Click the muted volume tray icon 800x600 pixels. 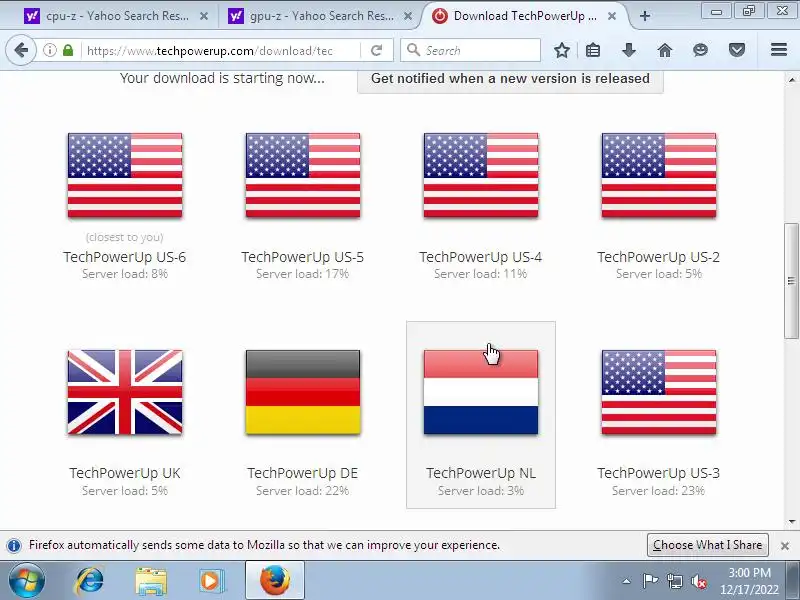coord(698,581)
